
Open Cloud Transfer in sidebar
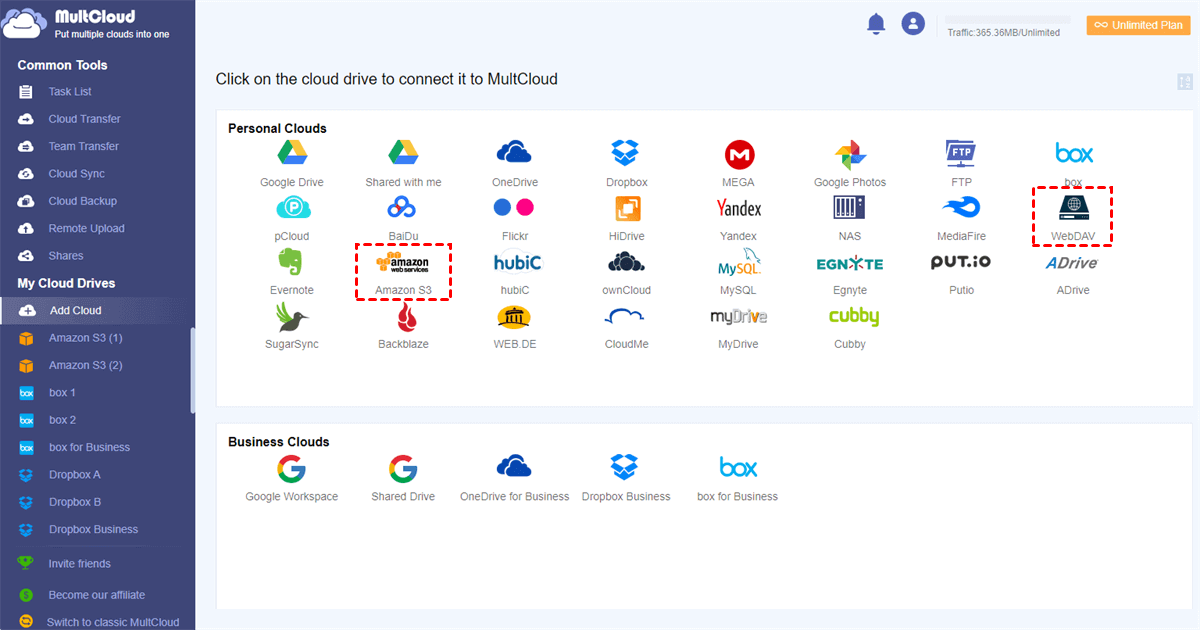[84, 119]
